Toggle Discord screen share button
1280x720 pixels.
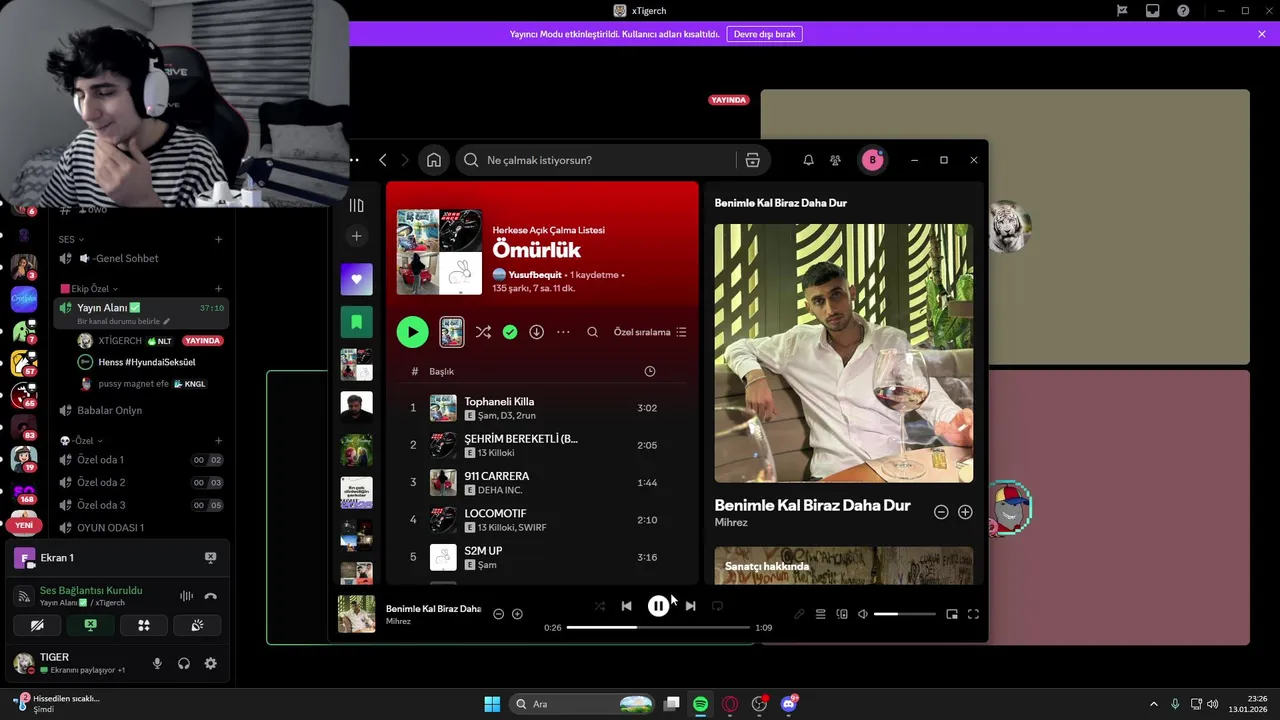(90, 626)
